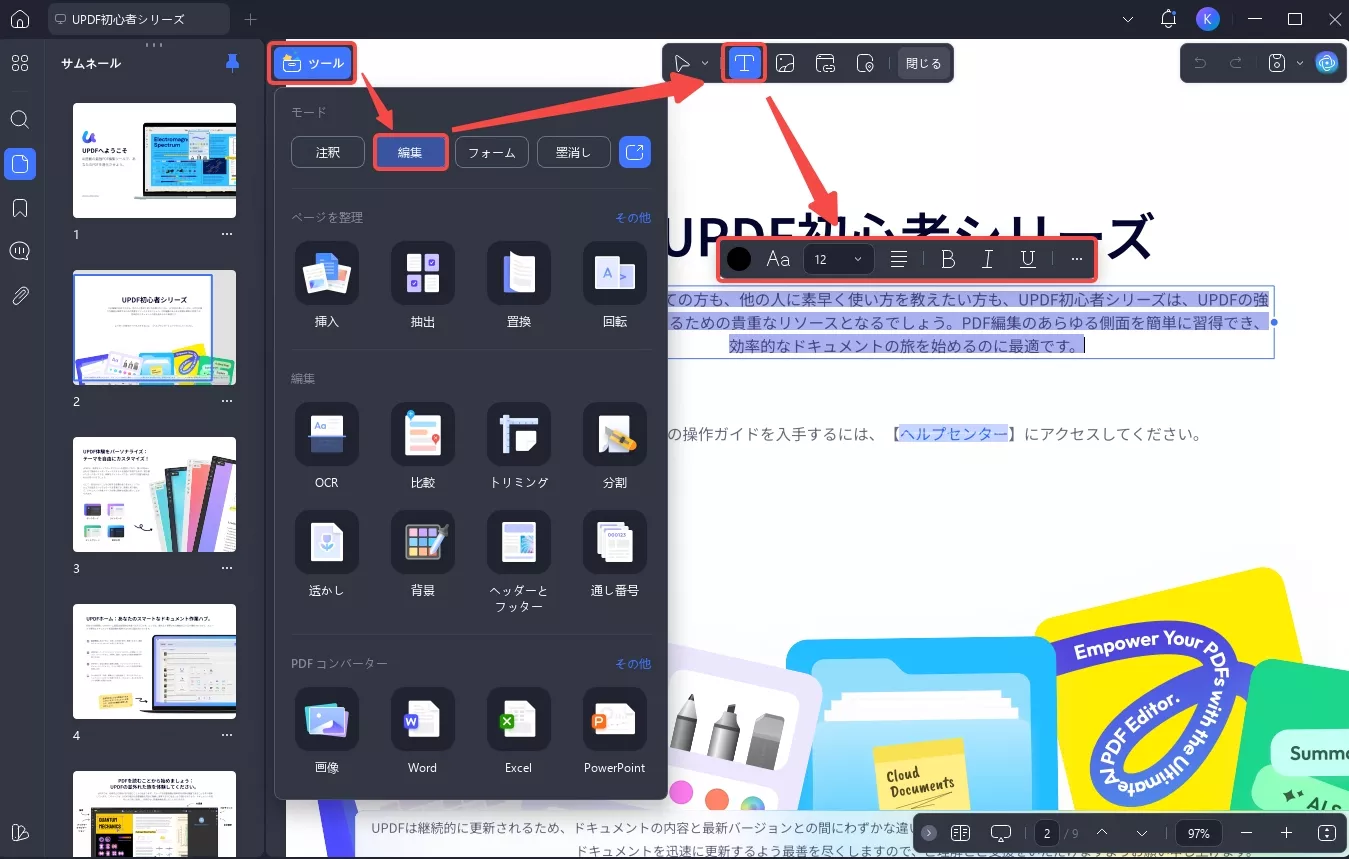Zoom out with the minus button
This screenshot has width=1349, height=859.
point(1246,833)
